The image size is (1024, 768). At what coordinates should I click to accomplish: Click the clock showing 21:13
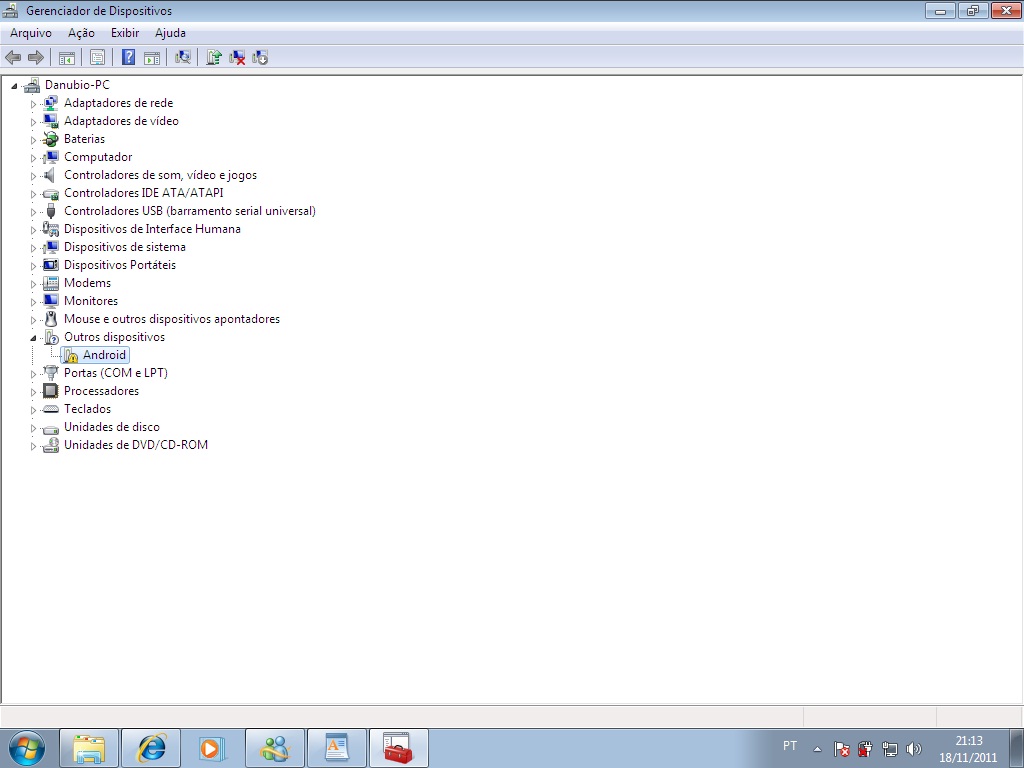[x=968, y=741]
